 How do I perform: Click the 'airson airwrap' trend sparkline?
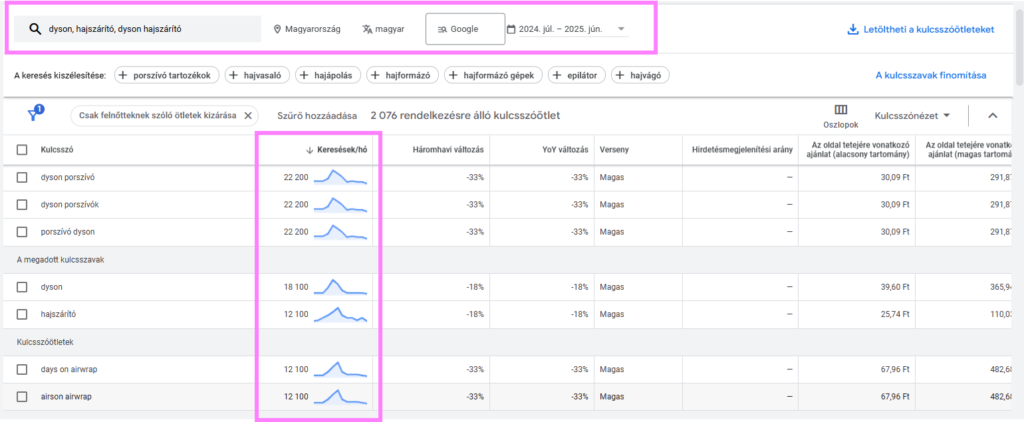point(340,397)
